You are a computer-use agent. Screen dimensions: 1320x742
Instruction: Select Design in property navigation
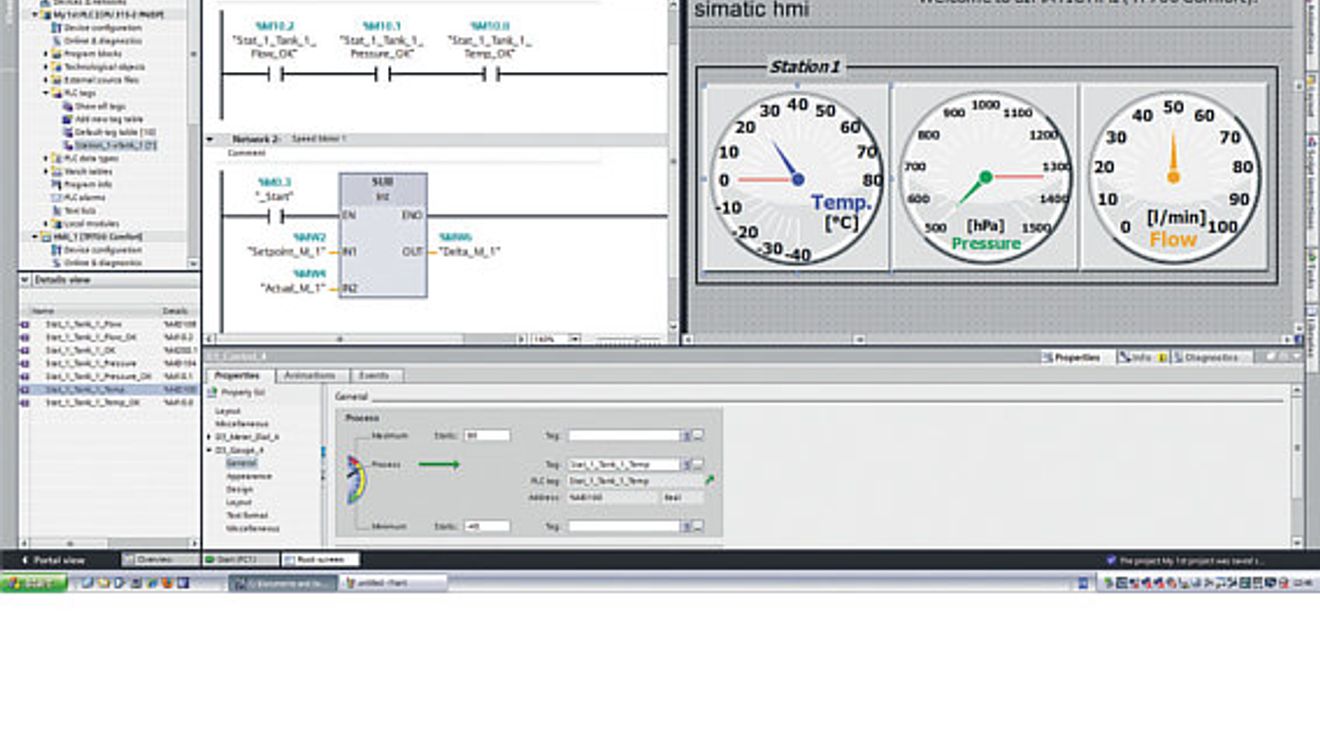239,489
